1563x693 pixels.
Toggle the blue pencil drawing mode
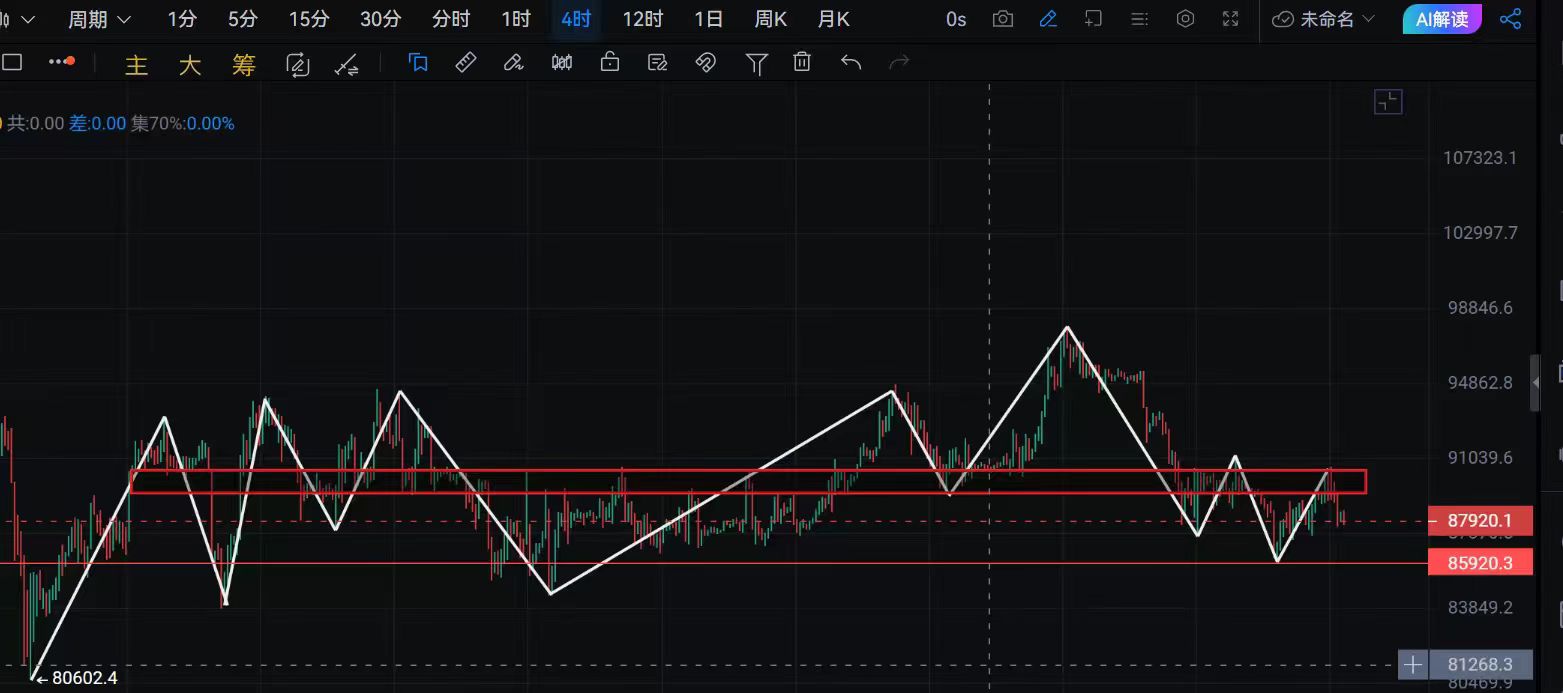pos(1048,19)
